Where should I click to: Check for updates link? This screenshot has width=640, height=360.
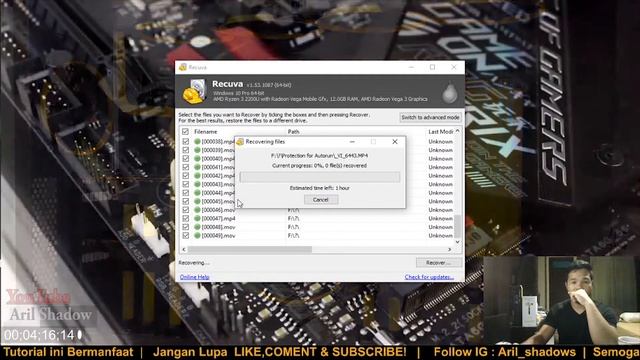[x=429, y=277]
